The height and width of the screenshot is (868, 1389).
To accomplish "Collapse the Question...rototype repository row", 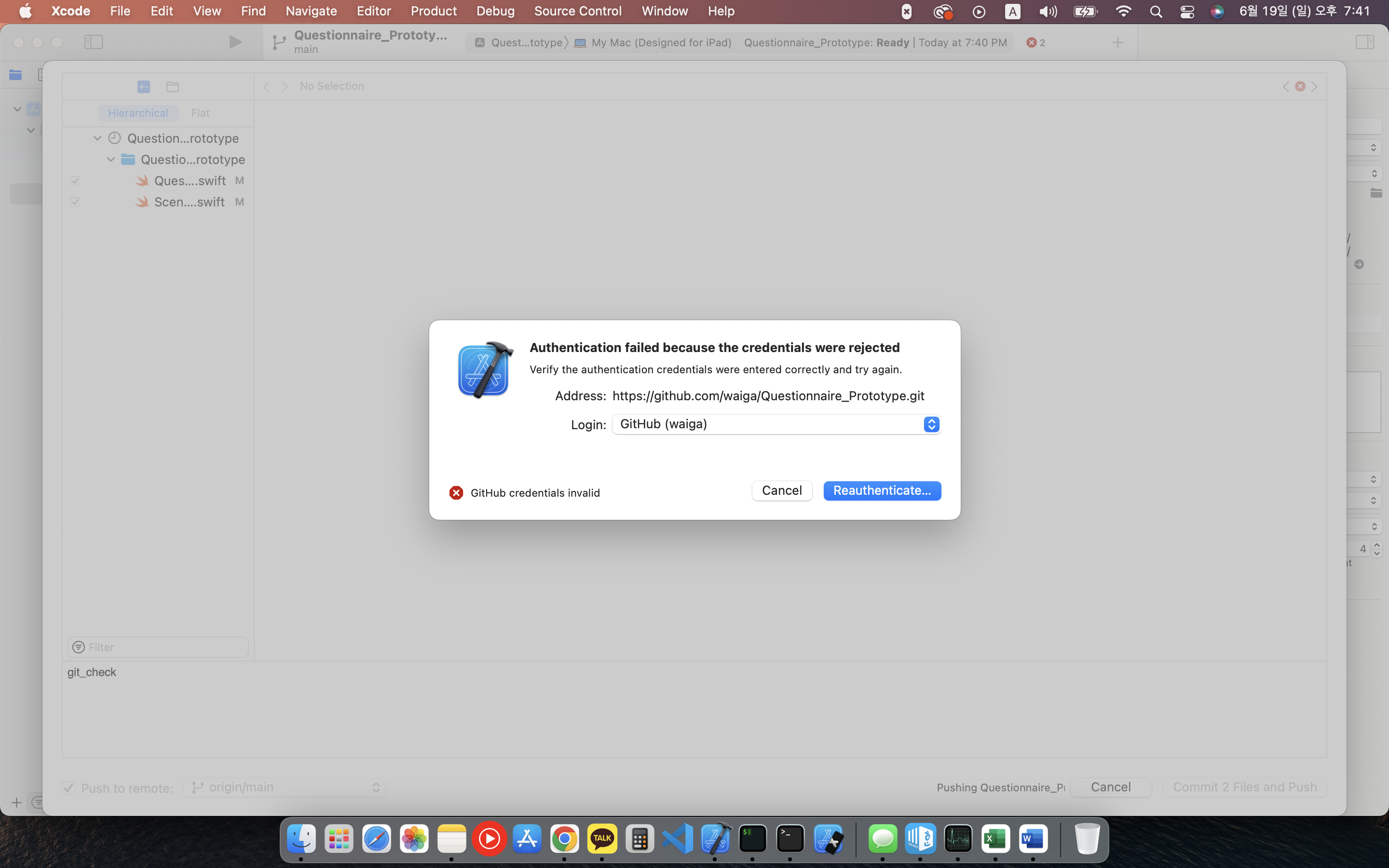I will click(x=97, y=138).
